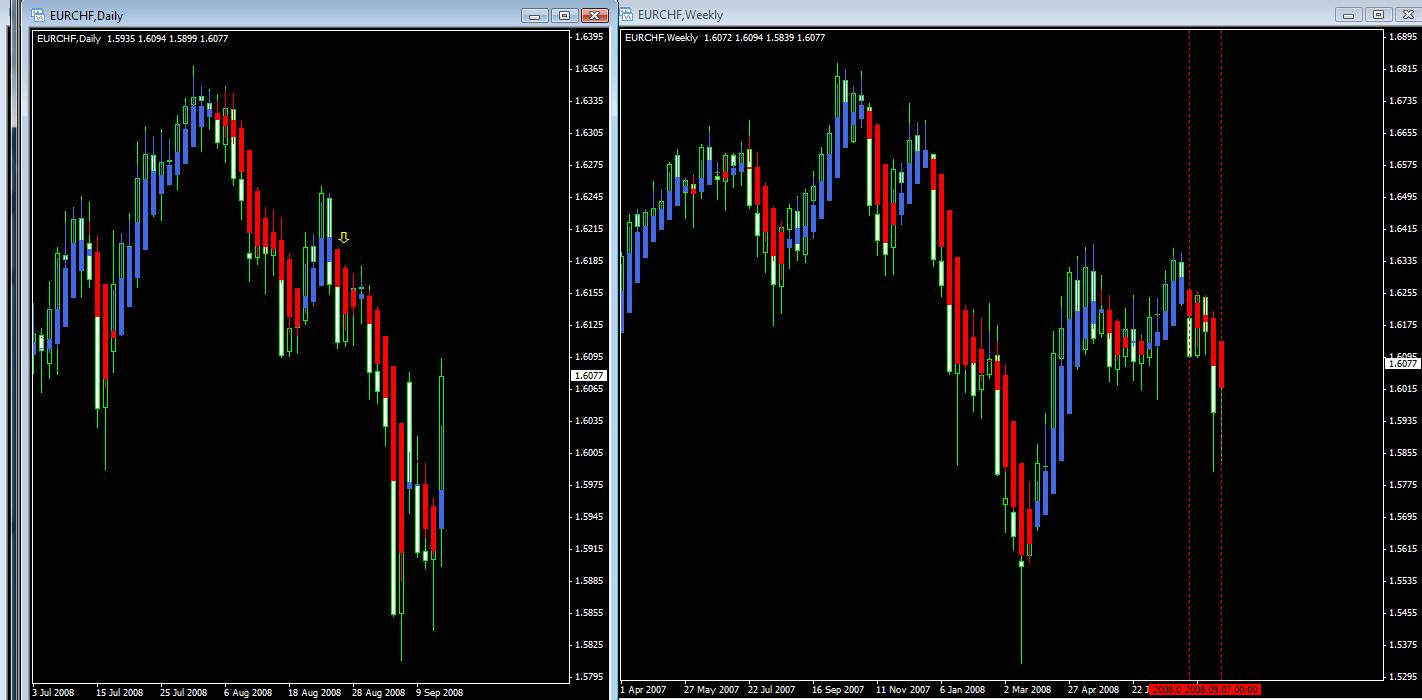
Task: Select the yellow down-arrow marker on Daily chart
Action: [344, 238]
